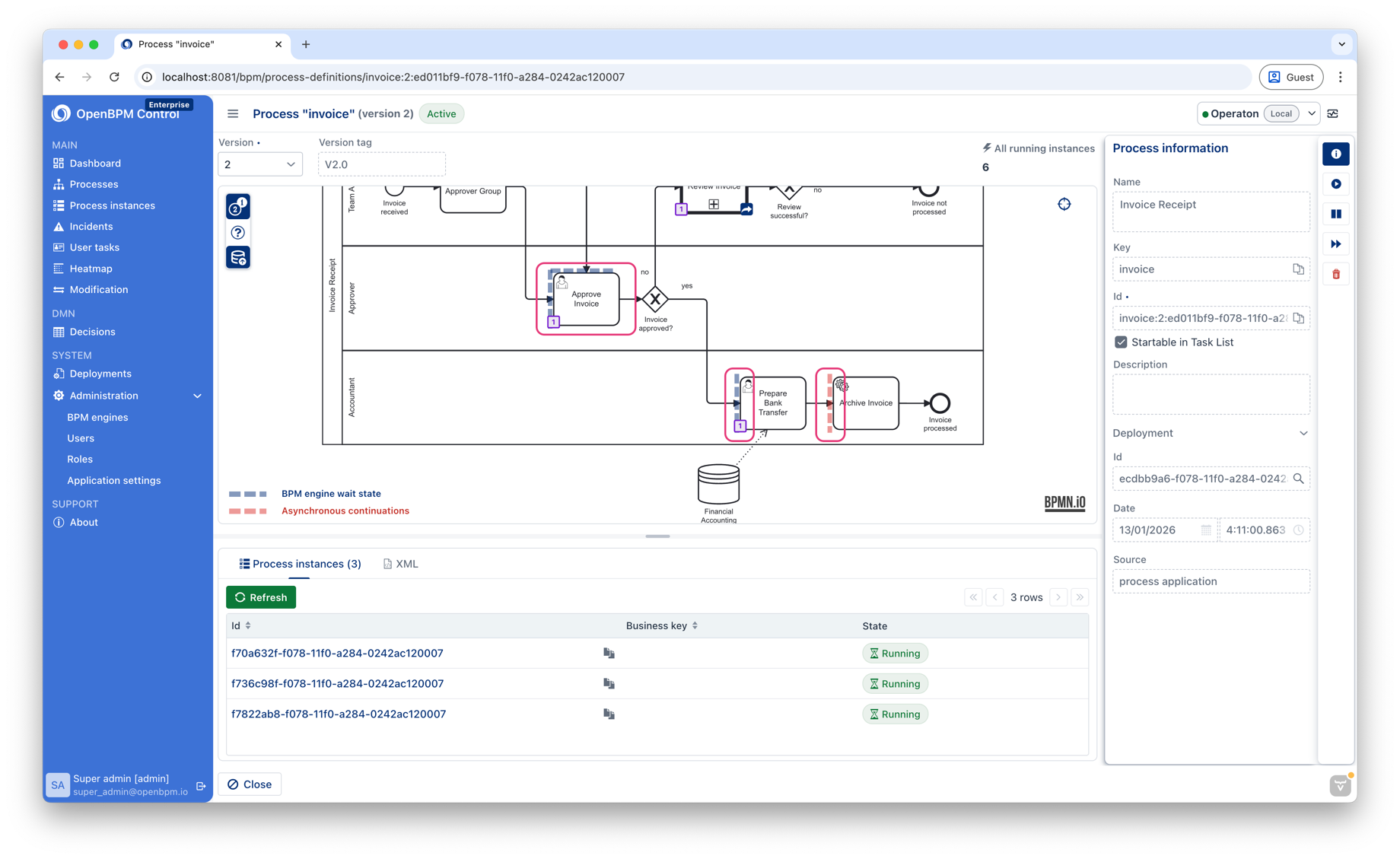
Task: Click the Approve Invoice task in diagram
Action: pyautogui.click(x=585, y=299)
